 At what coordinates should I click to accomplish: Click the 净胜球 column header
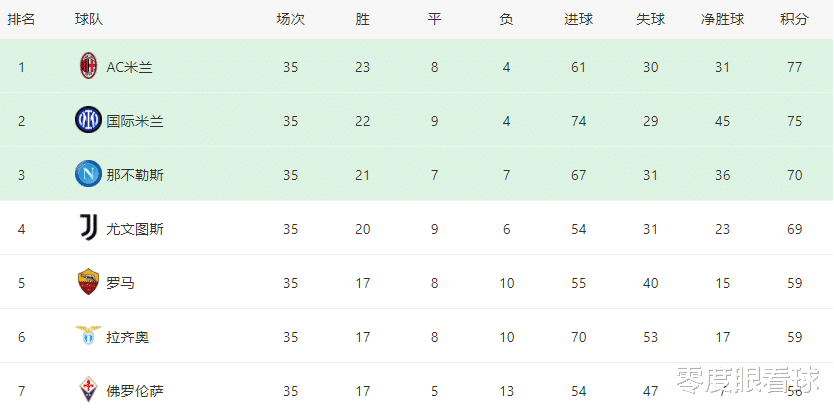pos(722,20)
